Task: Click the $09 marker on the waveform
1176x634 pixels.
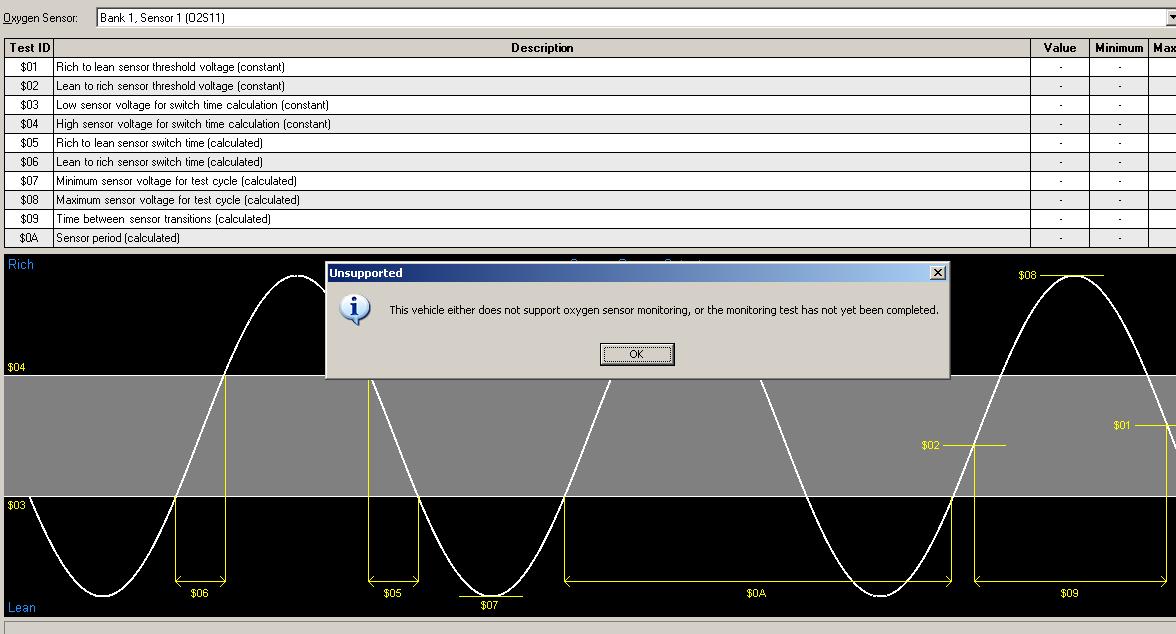Action: (1069, 593)
